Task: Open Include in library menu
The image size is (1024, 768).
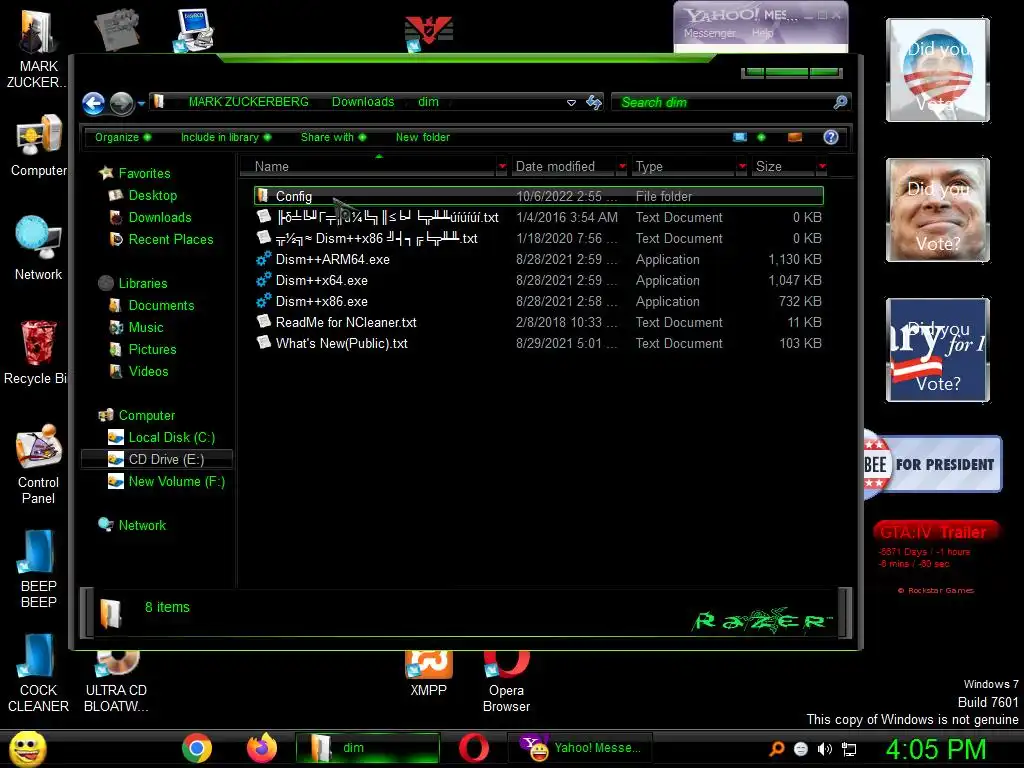Action: point(225,137)
